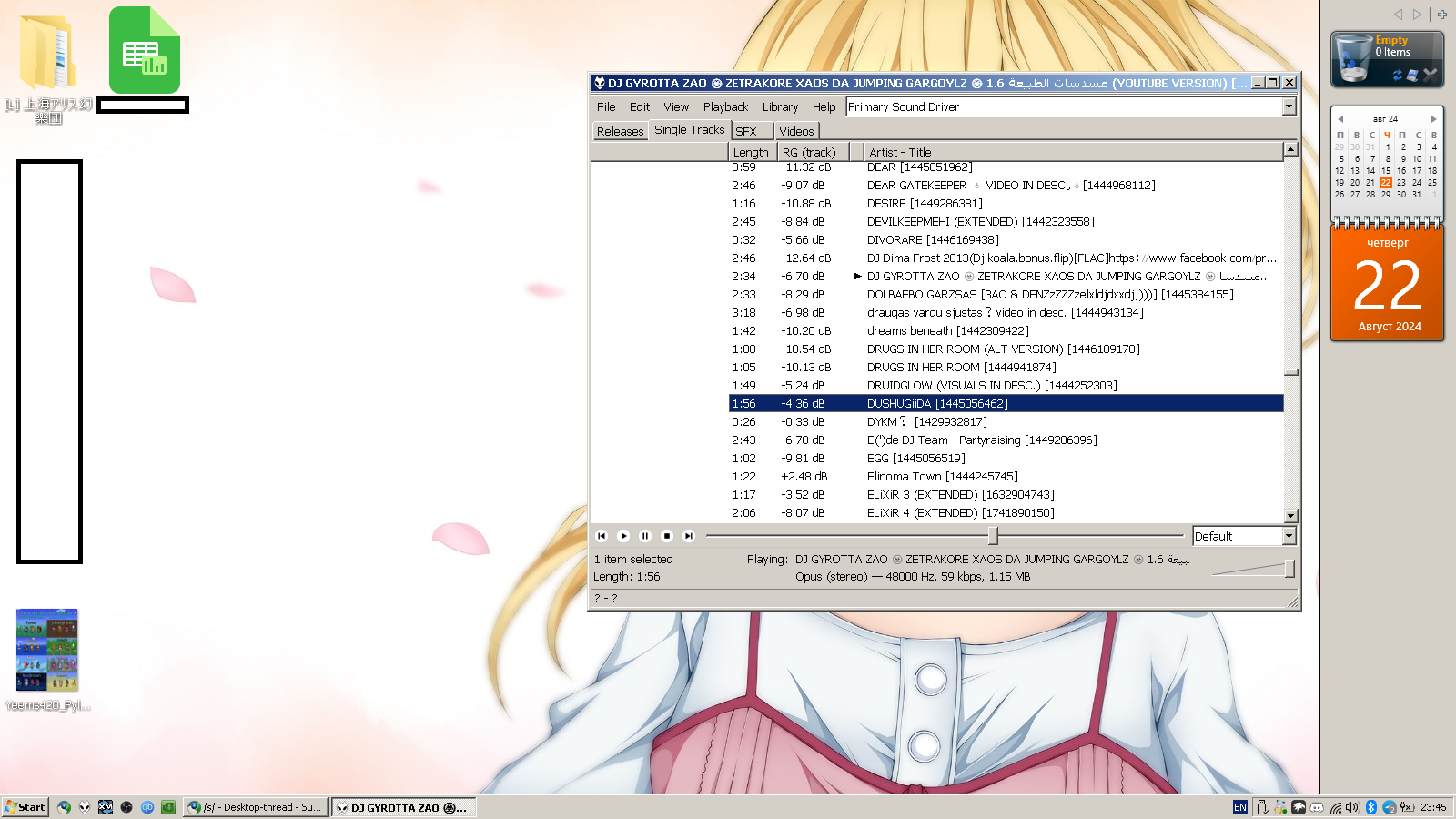Launch the XM player quick launch icon
The image size is (1456, 819).
[x=106, y=807]
